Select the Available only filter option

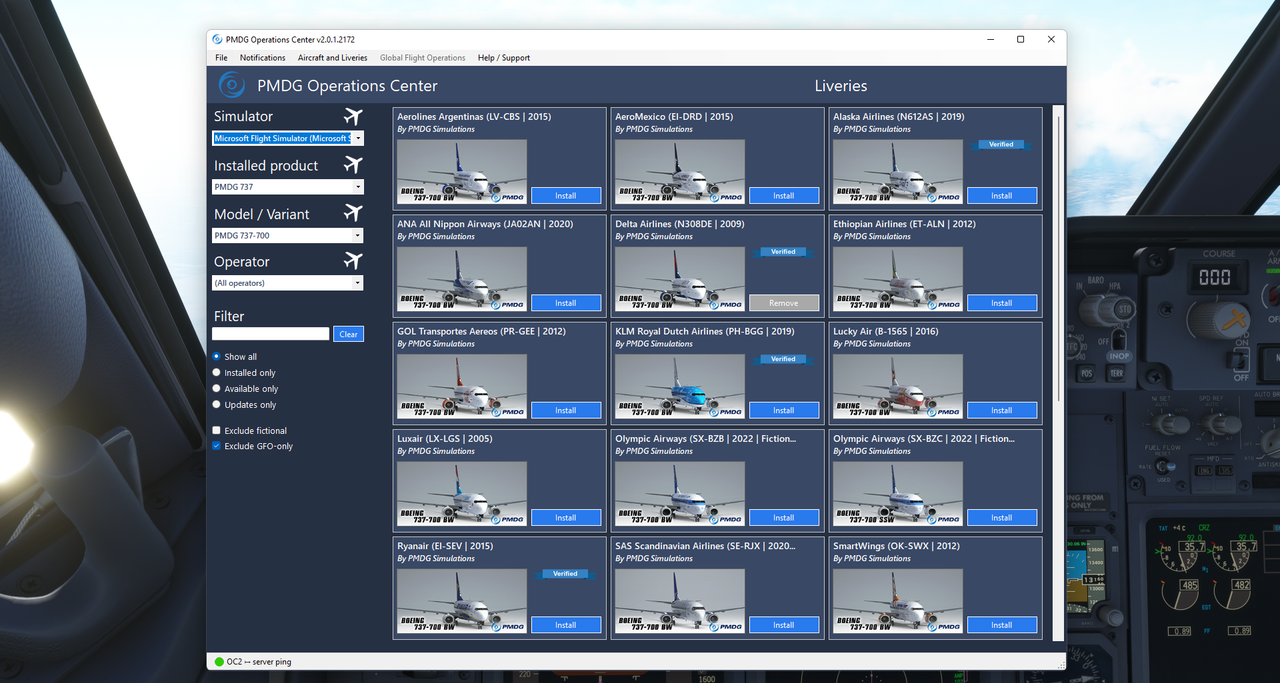point(217,389)
